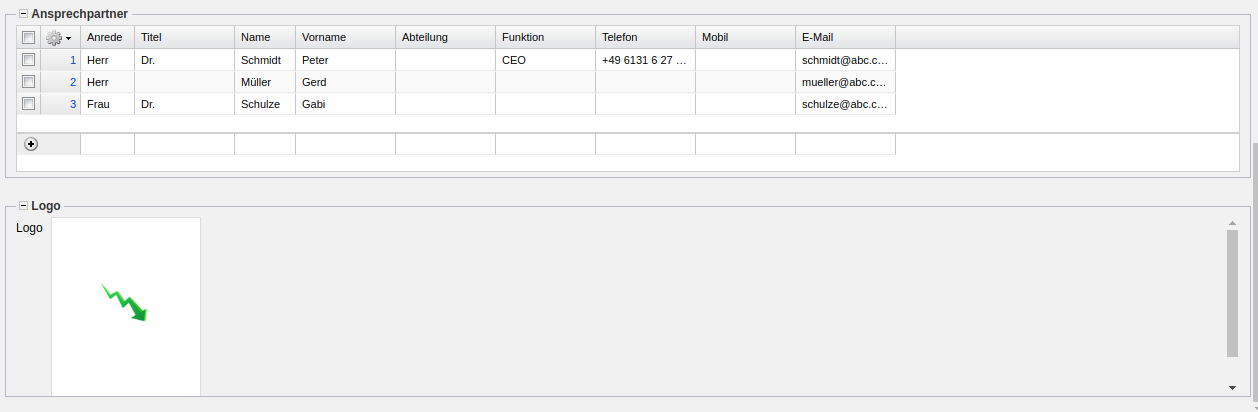Open the grid settings gear menu
The height and width of the screenshot is (412, 1258).
click(x=59, y=38)
